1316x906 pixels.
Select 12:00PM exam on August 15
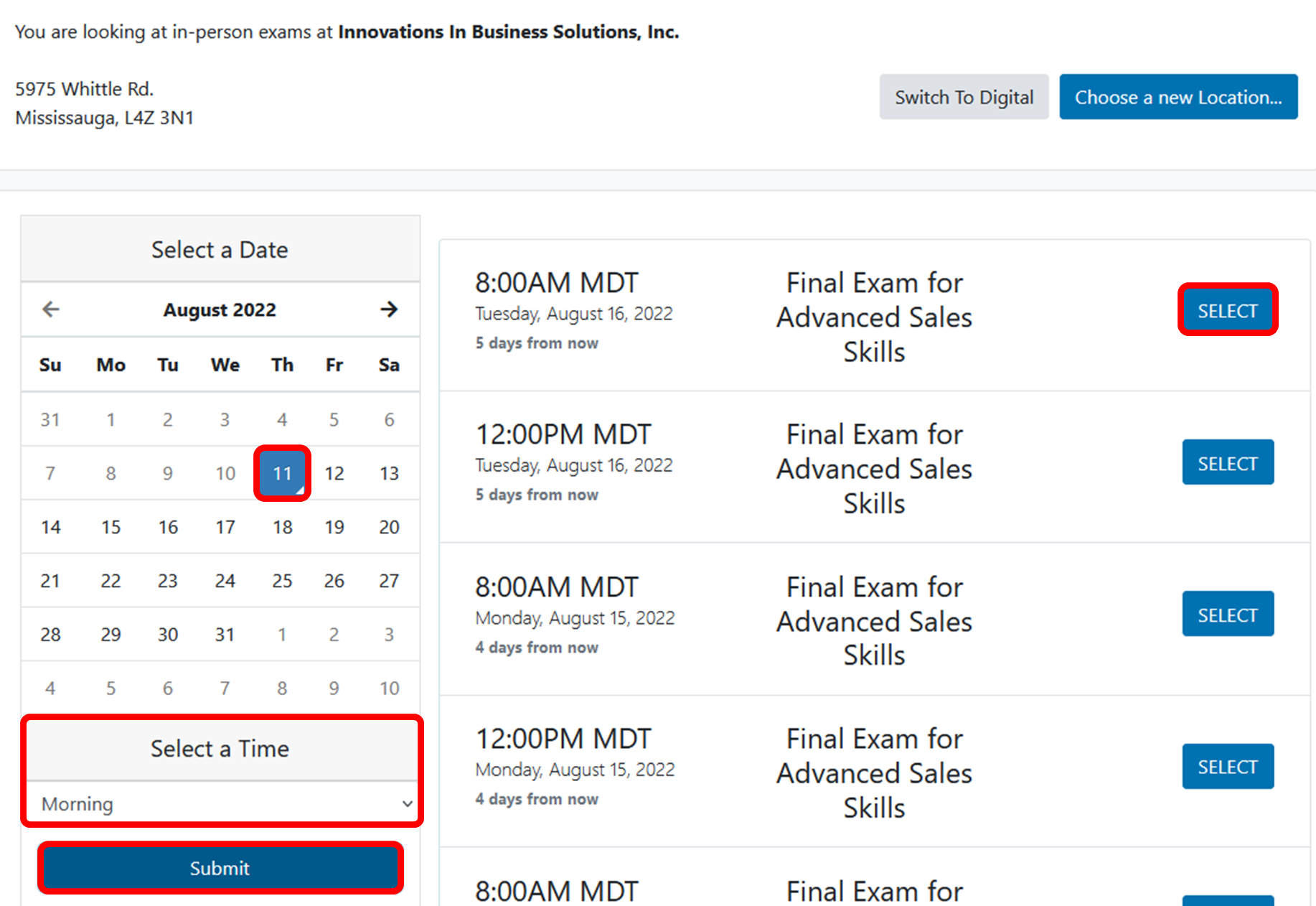(1227, 767)
